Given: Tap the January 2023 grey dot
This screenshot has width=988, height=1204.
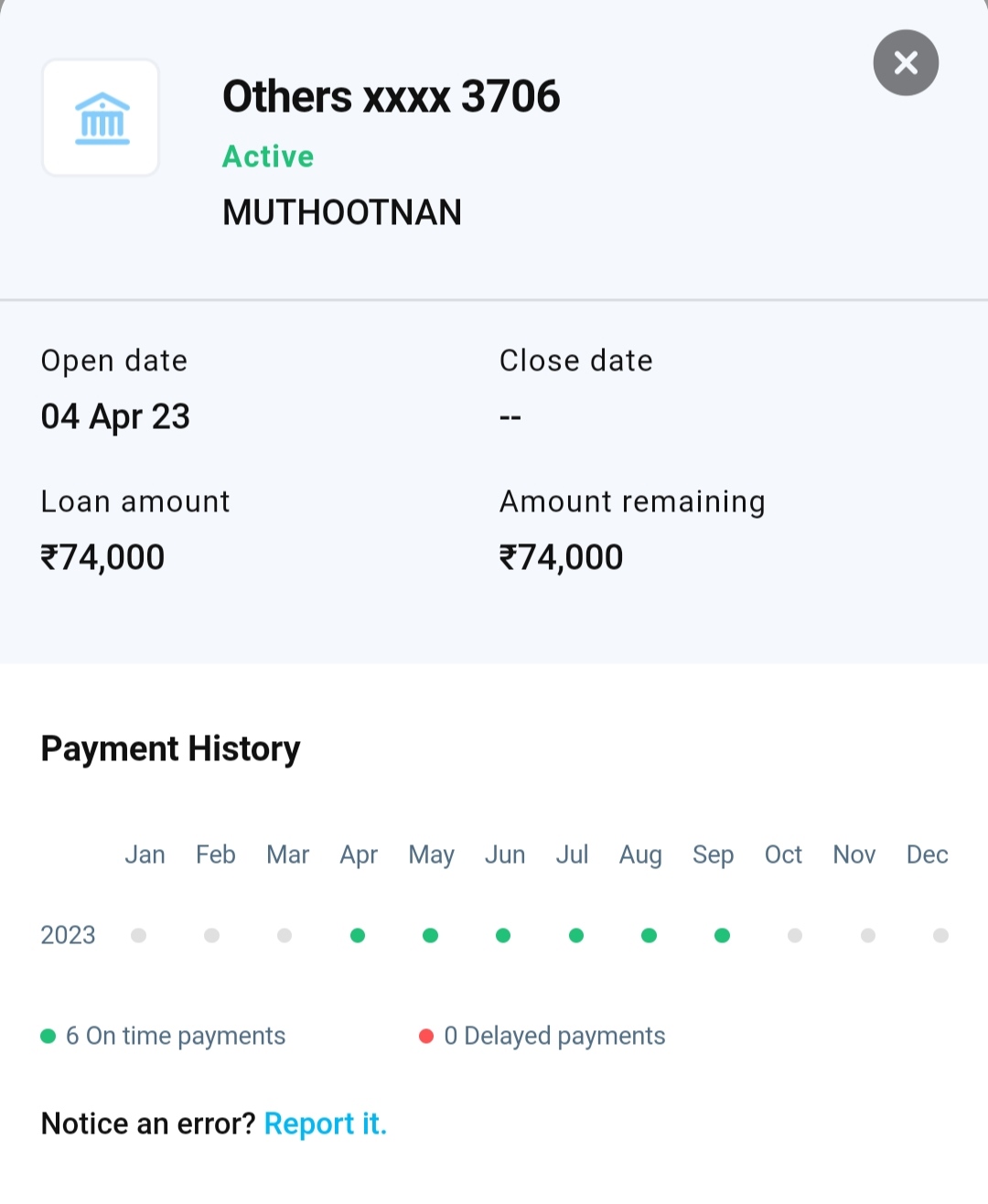Looking at the screenshot, I should 139,935.
